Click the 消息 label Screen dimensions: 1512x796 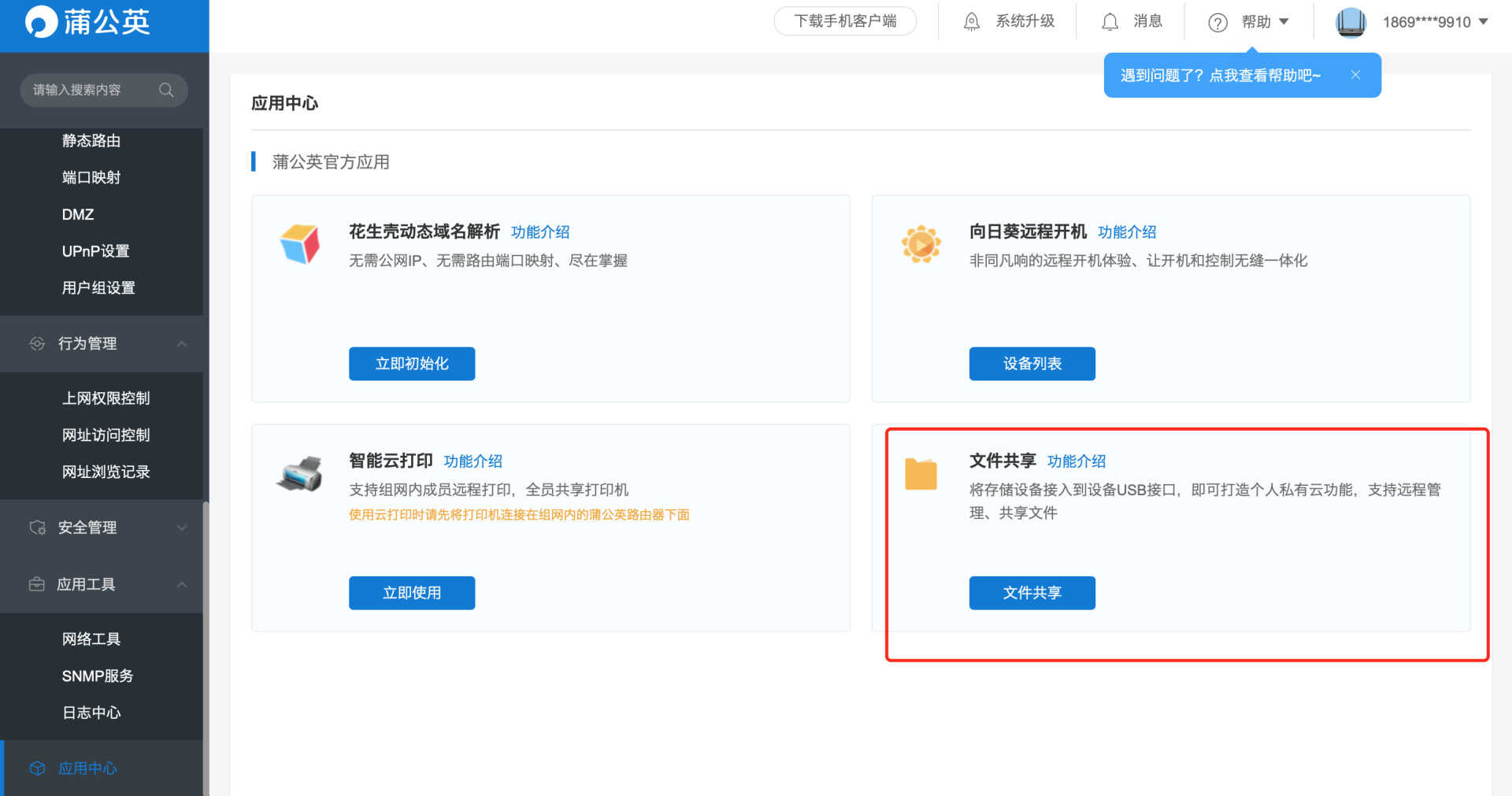(1148, 21)
